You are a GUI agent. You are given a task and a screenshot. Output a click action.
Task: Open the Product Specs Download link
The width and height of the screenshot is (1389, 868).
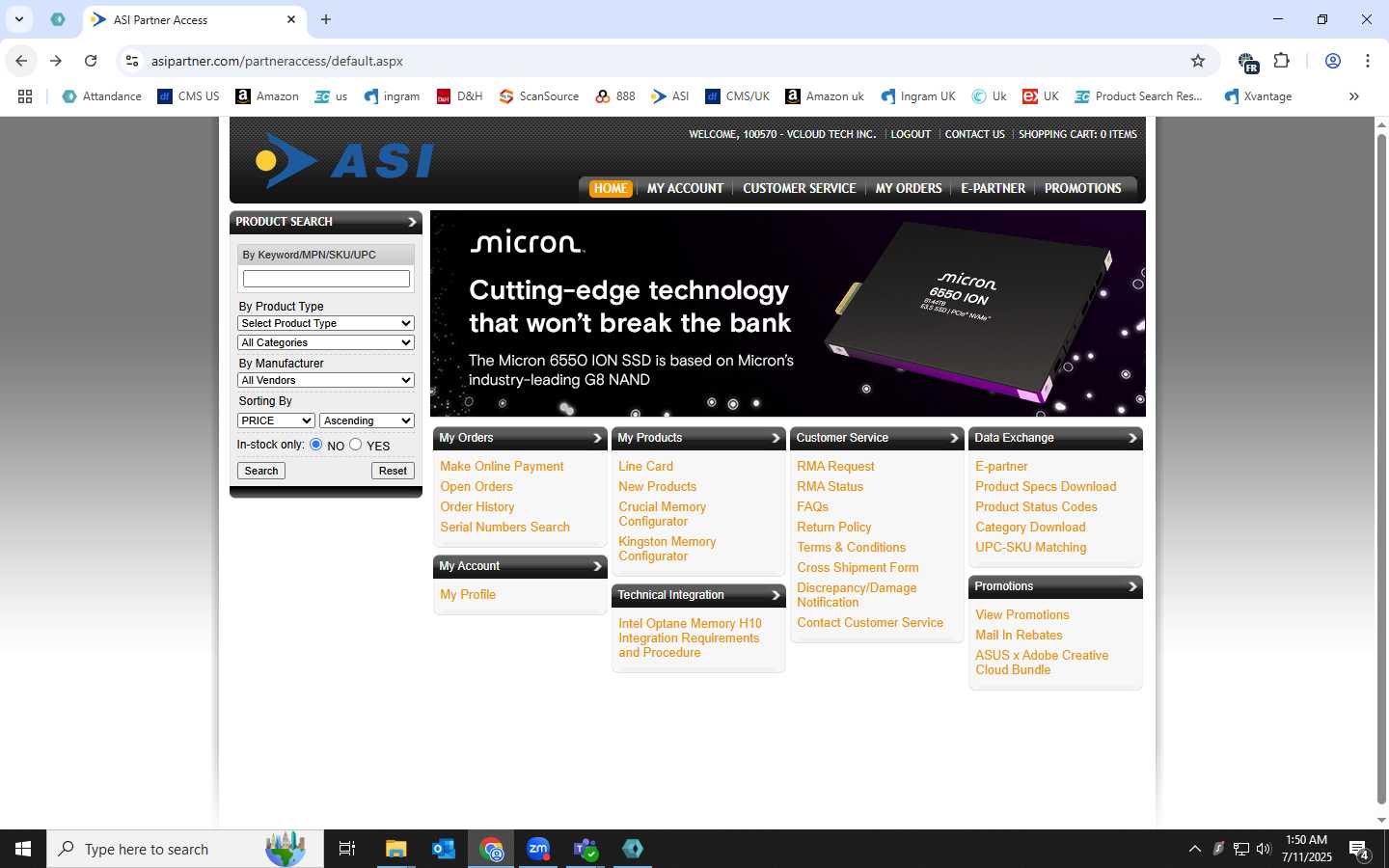1046,486
